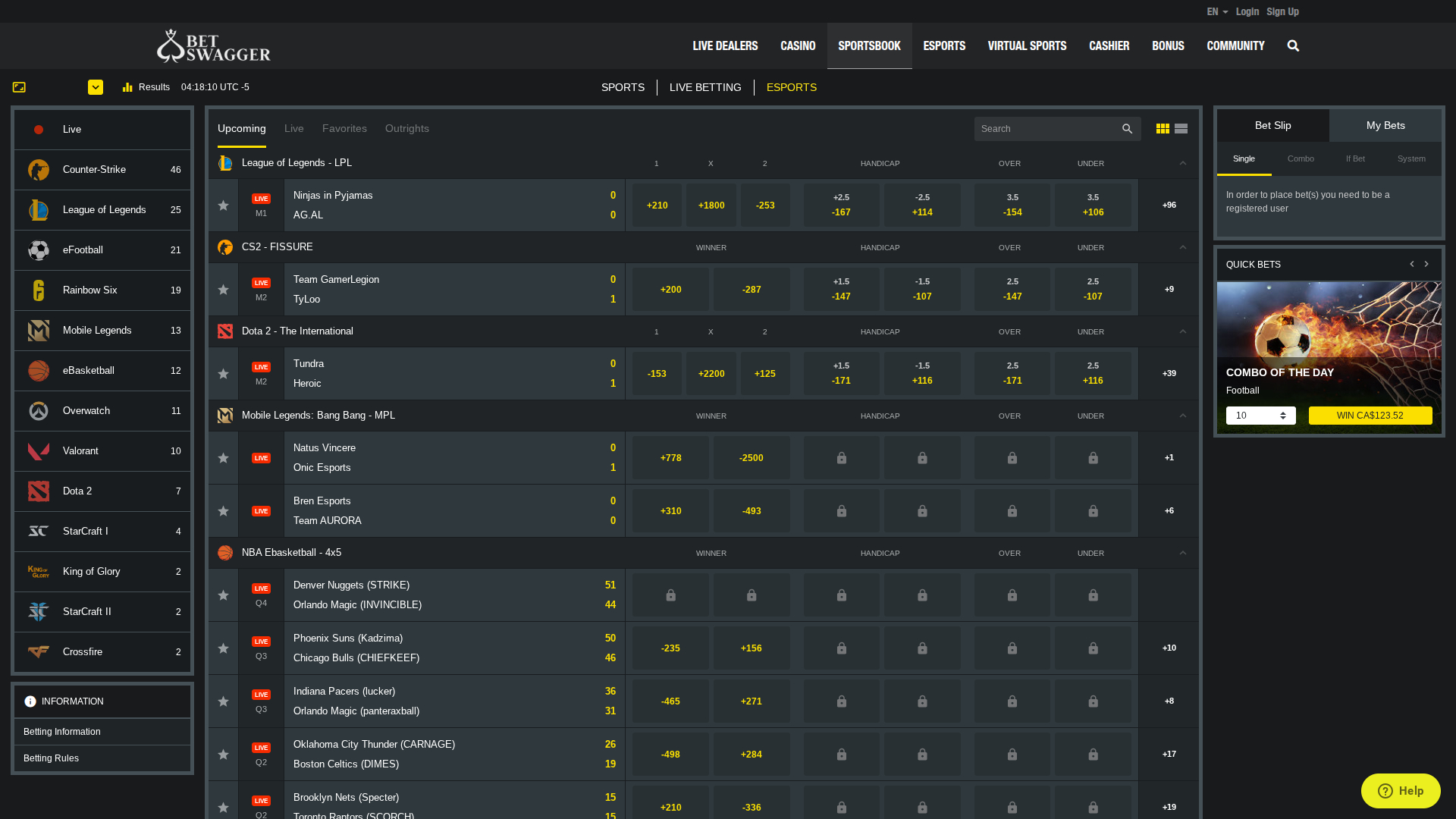Select the Valorant sidebar icon
The image size is (1456, 819).
pos(38,450)
